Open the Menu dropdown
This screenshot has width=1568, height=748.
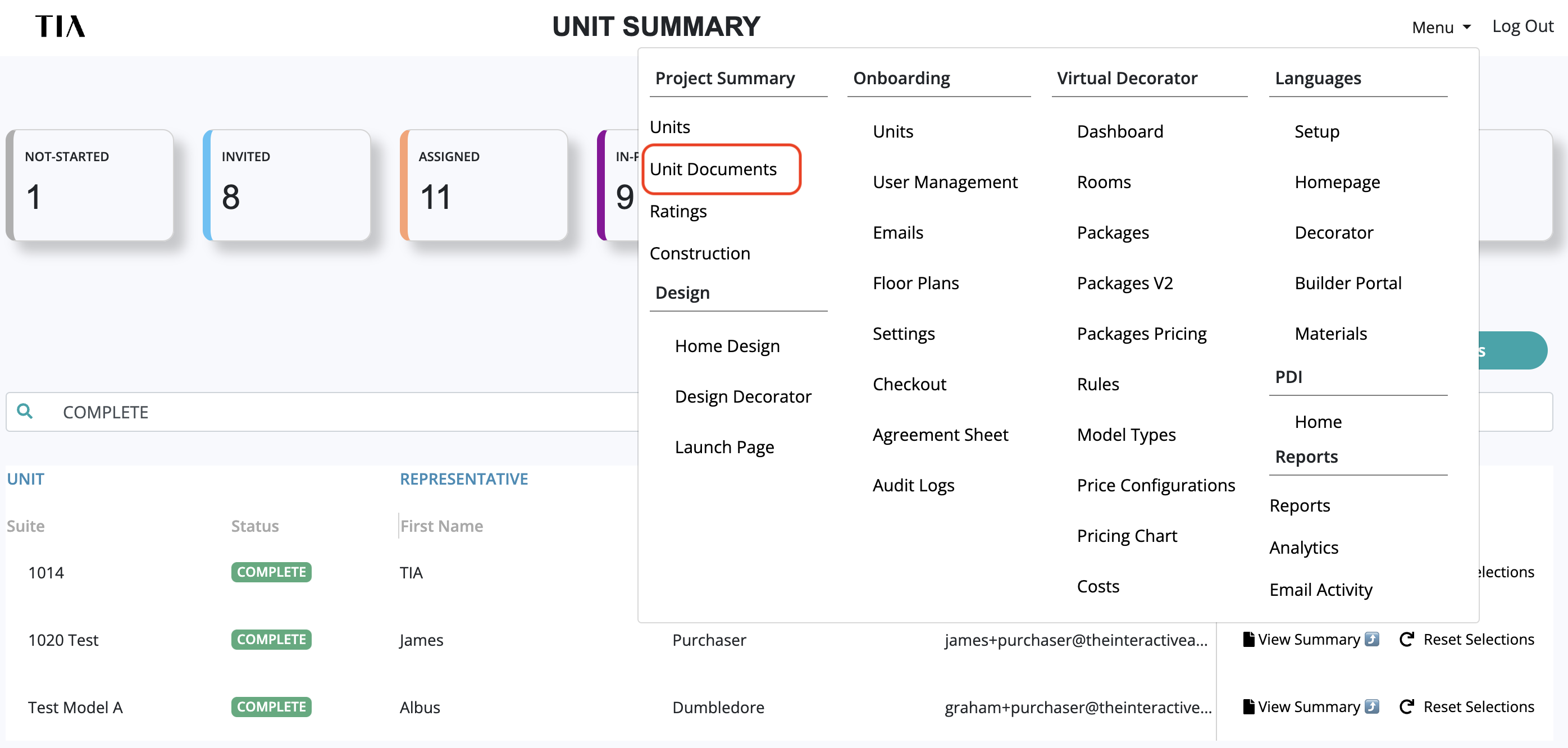[1441, 28]
